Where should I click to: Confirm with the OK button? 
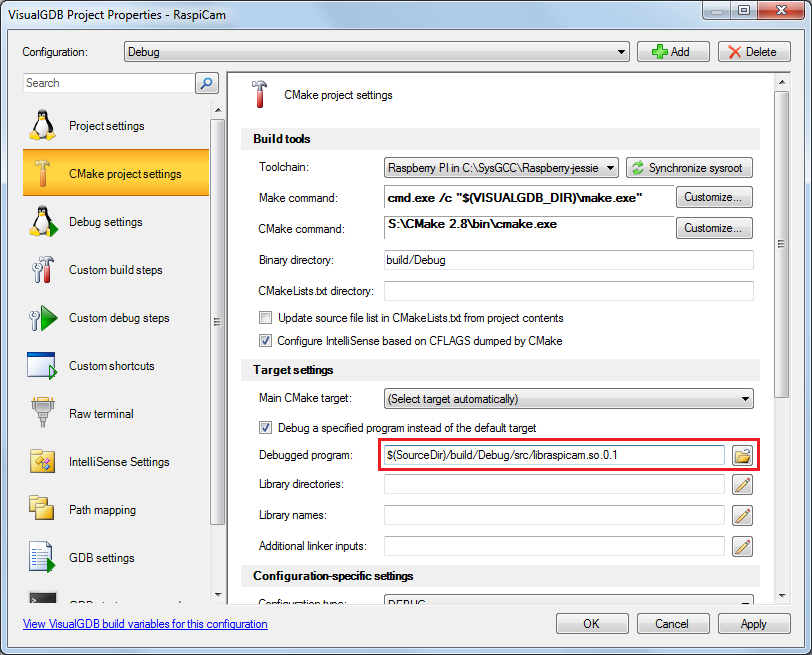coord(592,623)
